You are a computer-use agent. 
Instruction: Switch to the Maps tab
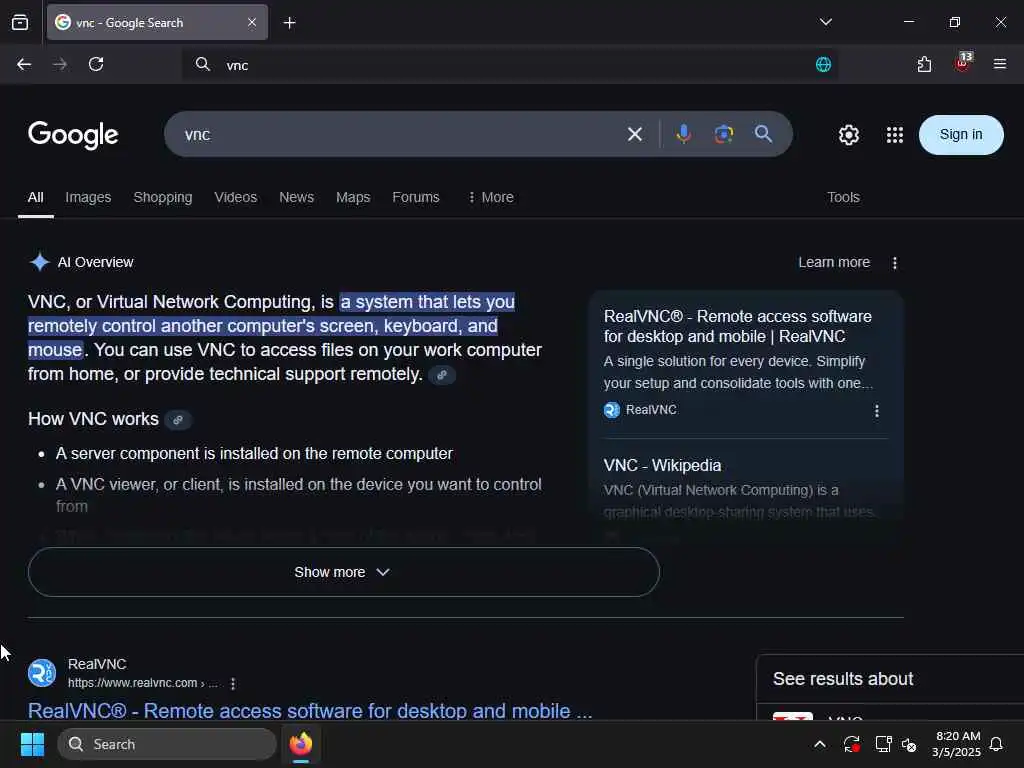353,197
